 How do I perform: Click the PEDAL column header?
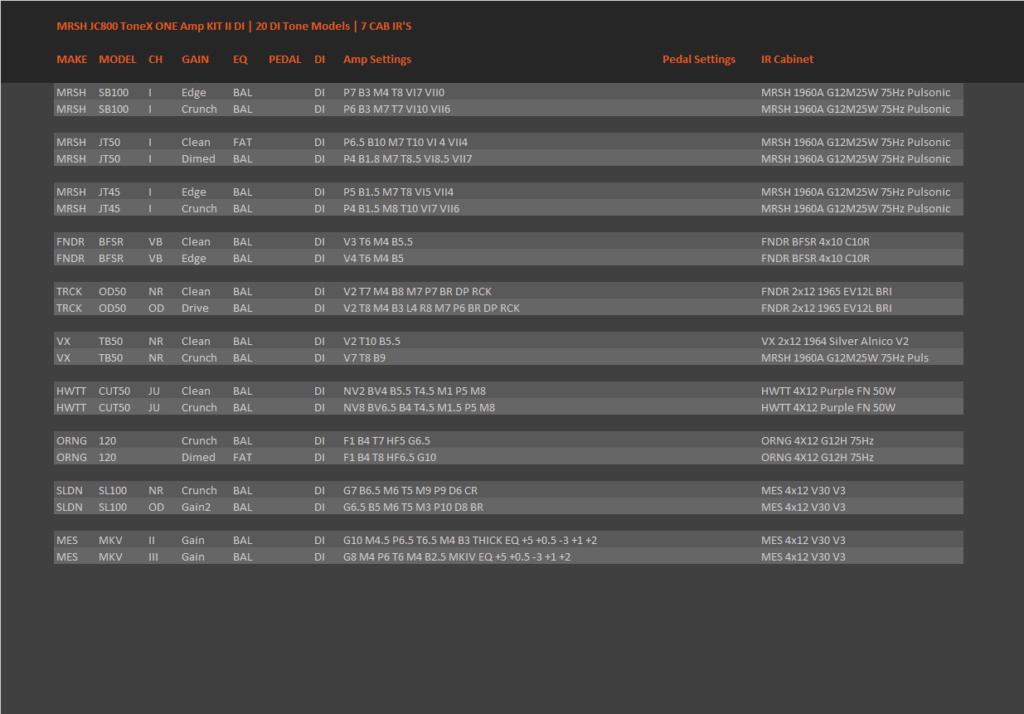[x=285, y=59]
